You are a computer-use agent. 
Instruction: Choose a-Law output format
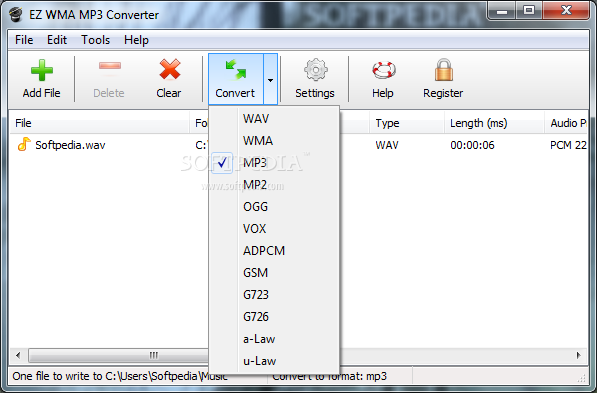click(274, 339)
